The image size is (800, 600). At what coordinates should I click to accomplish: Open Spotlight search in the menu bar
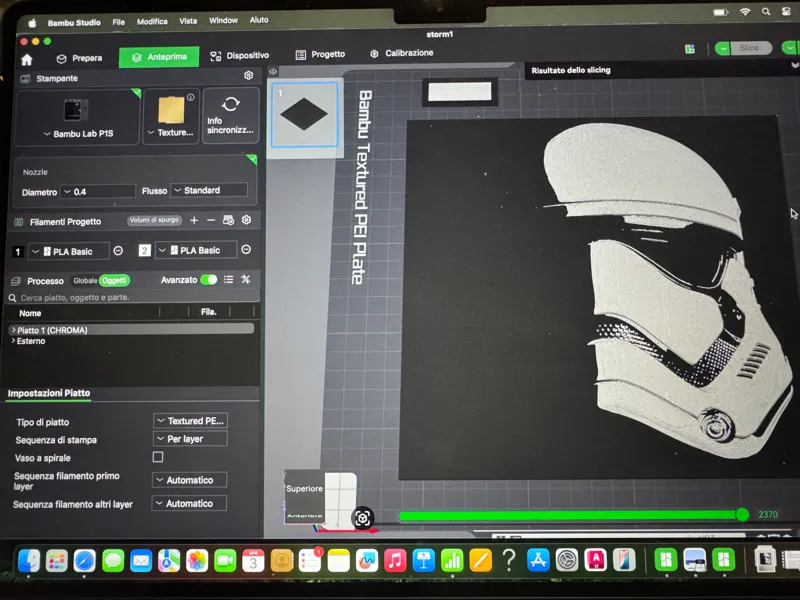766,11
